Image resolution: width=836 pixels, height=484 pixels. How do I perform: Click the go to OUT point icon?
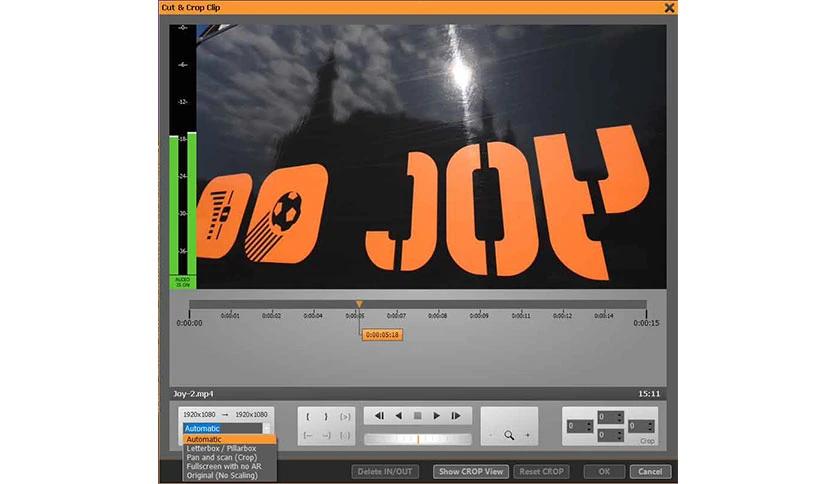[x=326, y=435]
